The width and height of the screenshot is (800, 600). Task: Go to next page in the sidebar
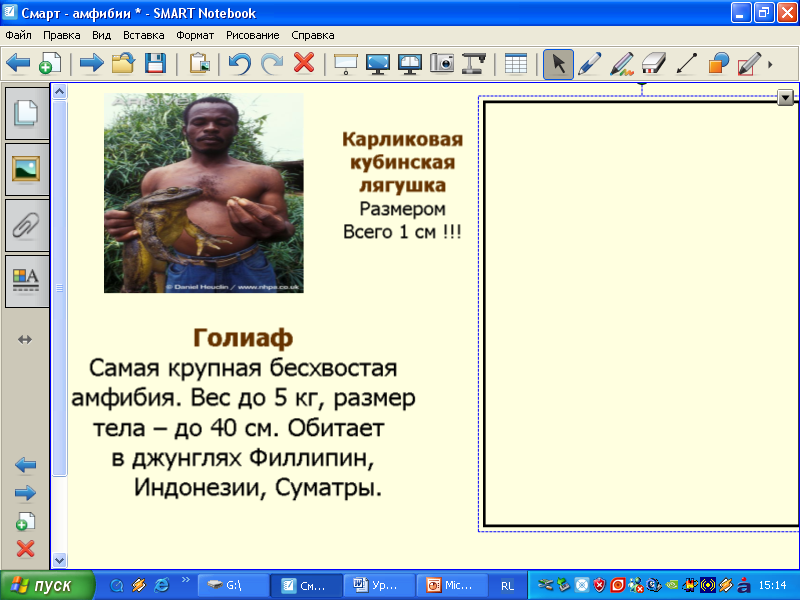point(26,493)
